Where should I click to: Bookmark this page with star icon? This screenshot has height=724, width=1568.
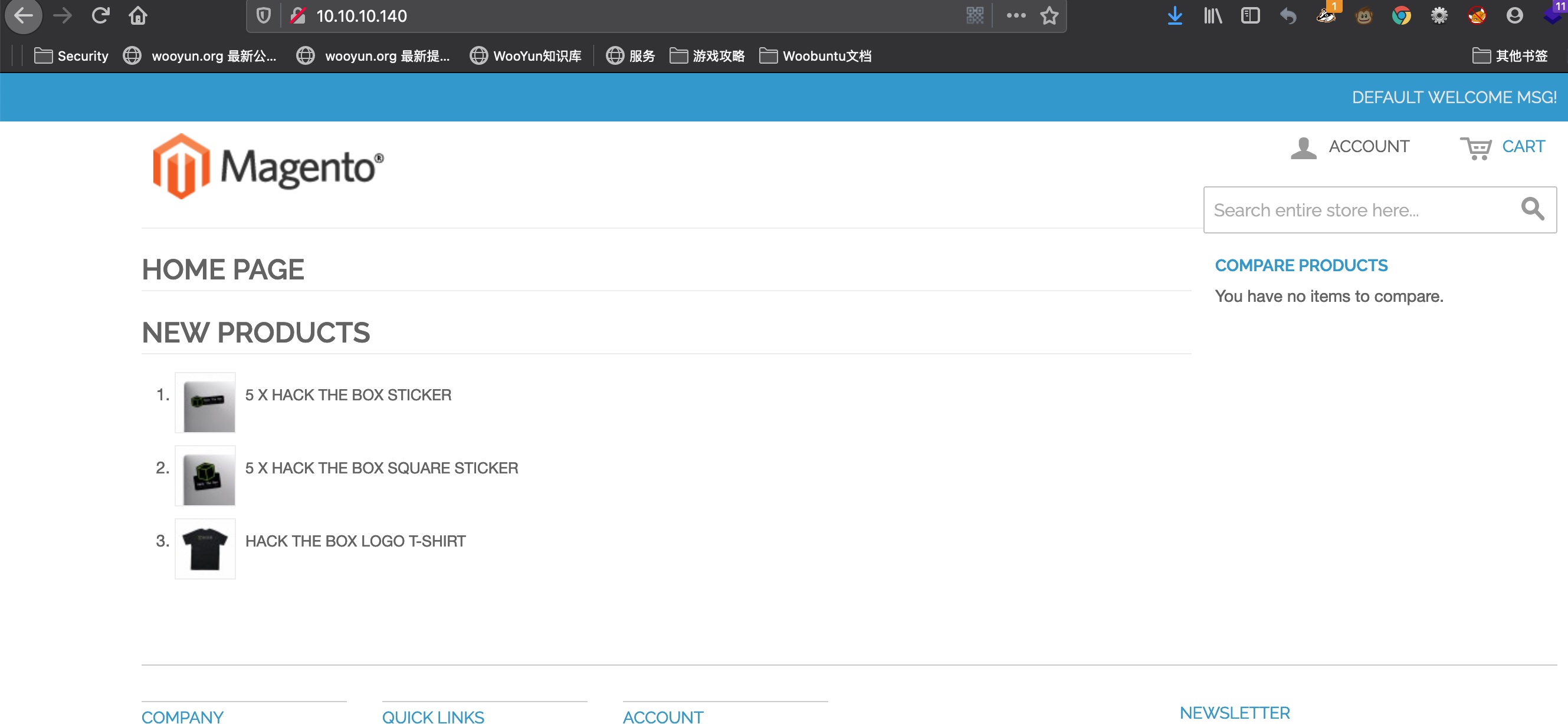click(1049, 16)
